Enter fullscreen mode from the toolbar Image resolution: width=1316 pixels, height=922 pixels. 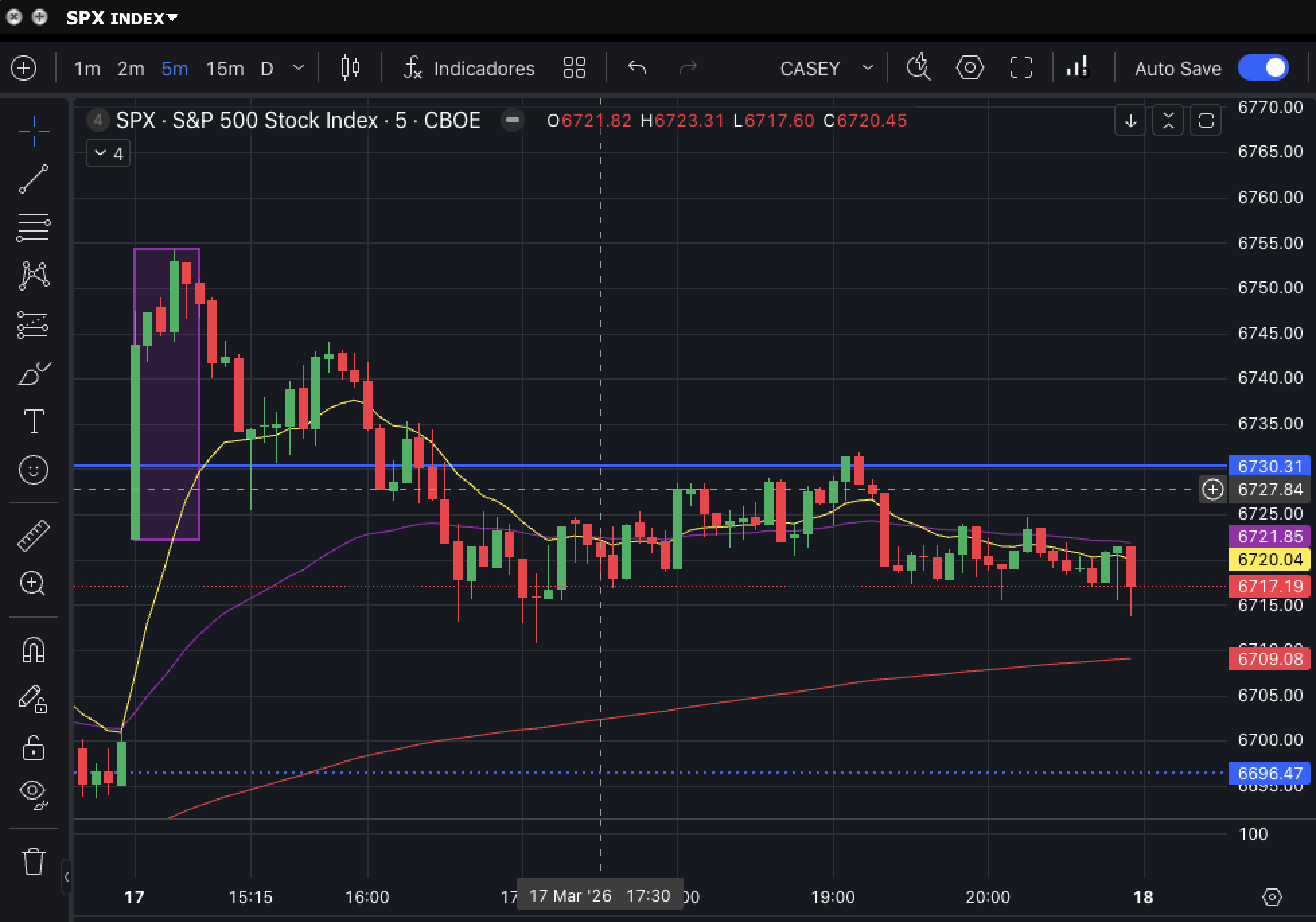1020,68
